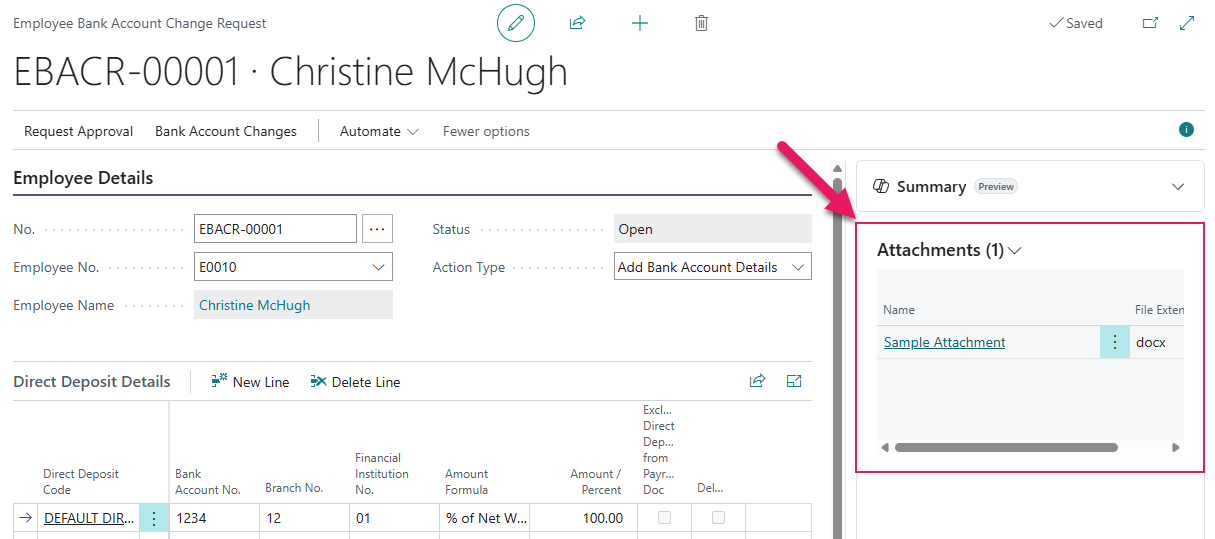This screenshot has height=539, width=1215.
Task: Toggle Excl. Direct Deposit from Payroll Doc checkbox
Action: (x=664, y=518)
